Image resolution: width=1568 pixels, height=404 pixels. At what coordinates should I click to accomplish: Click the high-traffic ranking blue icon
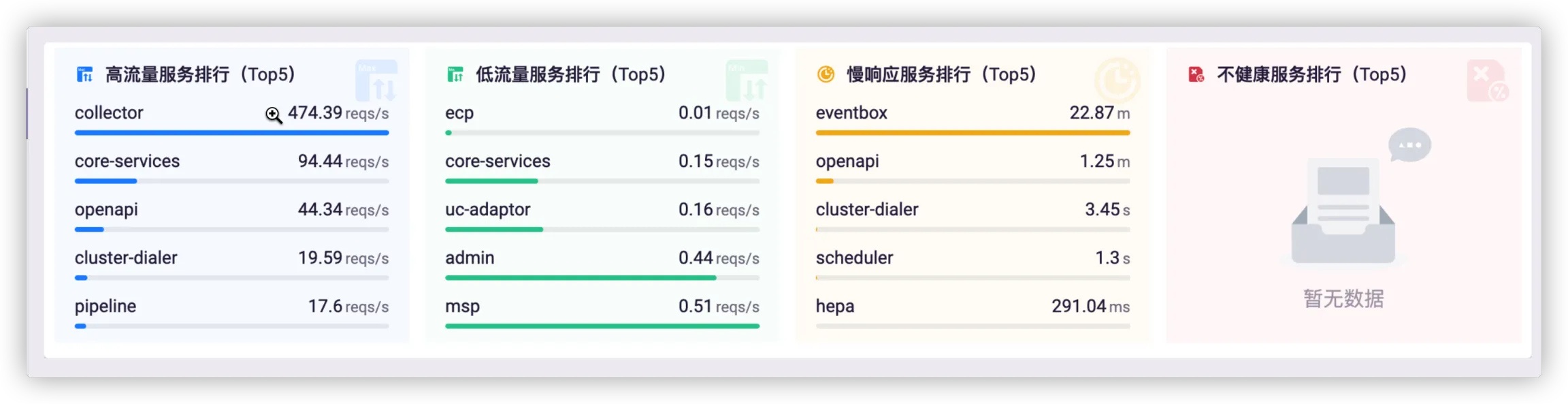[84, 74]
